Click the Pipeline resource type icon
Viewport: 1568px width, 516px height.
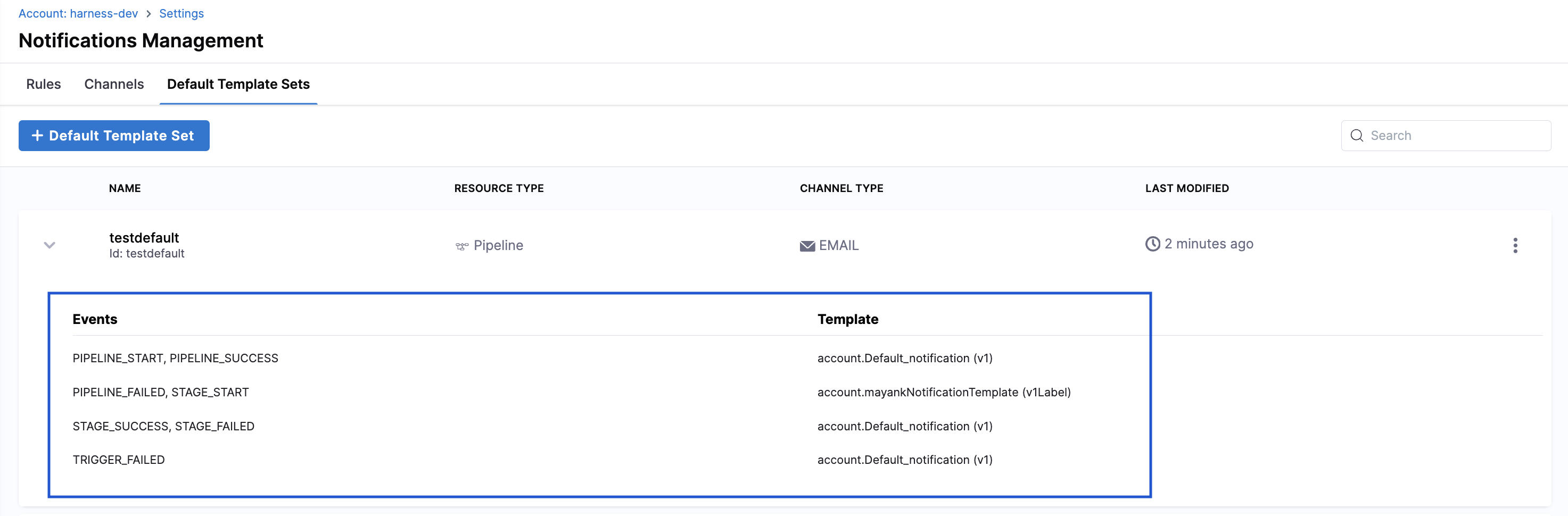461,246
